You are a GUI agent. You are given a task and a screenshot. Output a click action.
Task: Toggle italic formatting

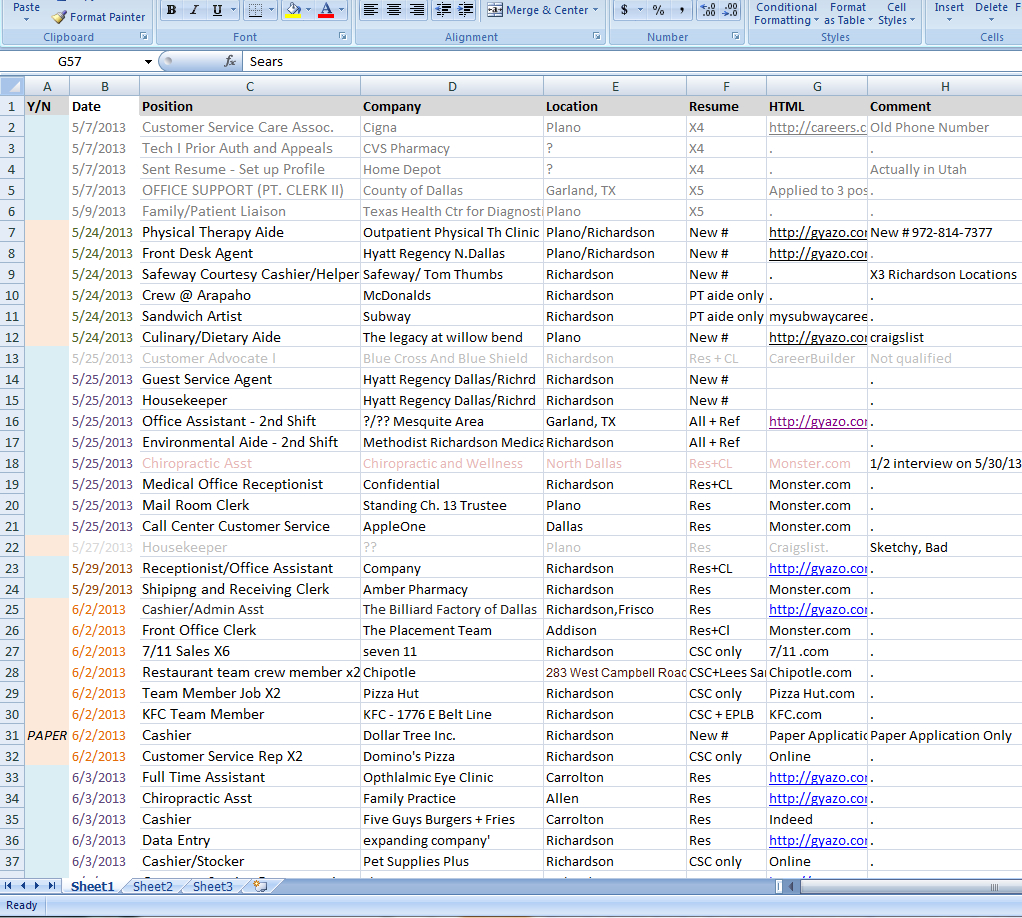pyautogui.click(x=195, y=10)
